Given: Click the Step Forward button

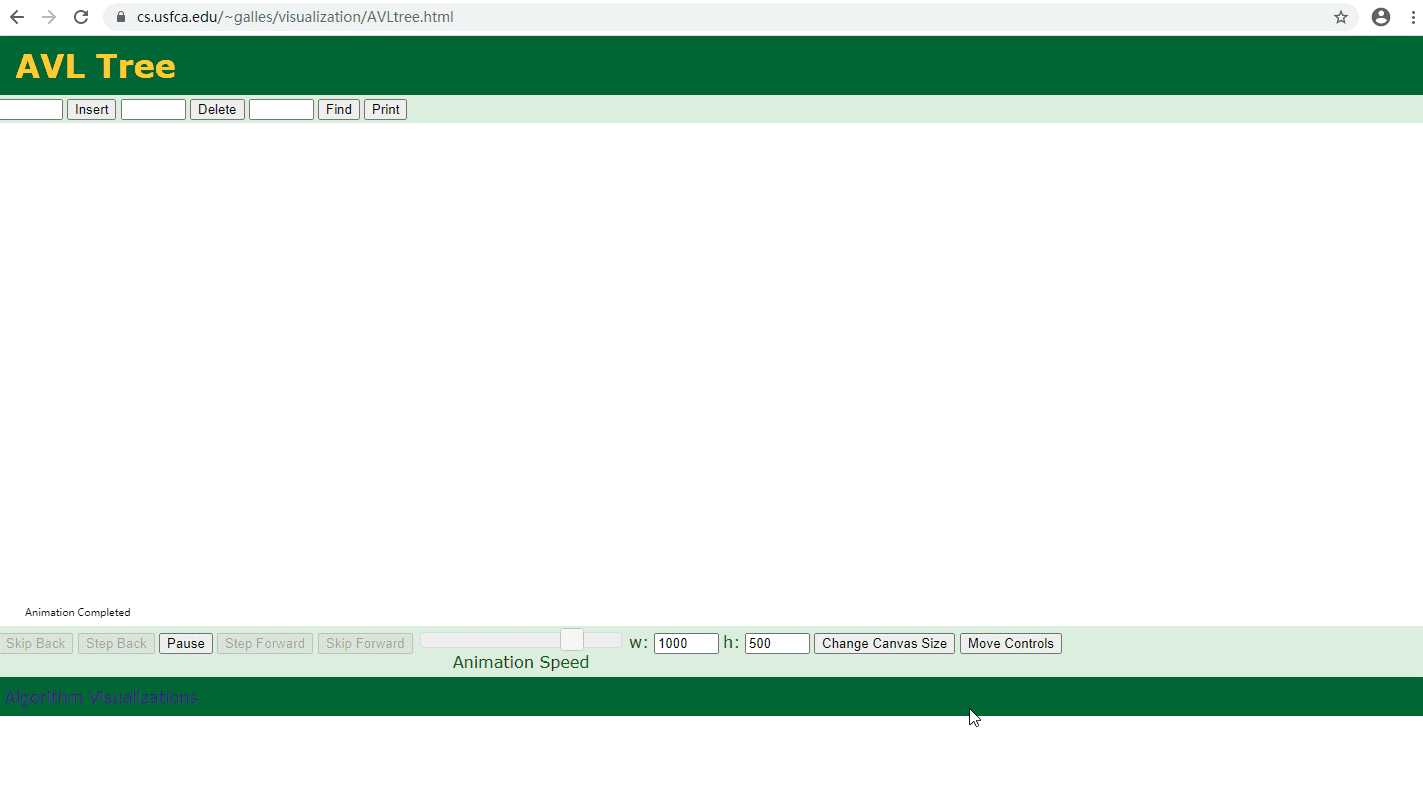Looking at the screenshot, I should [x=265, y=644].
